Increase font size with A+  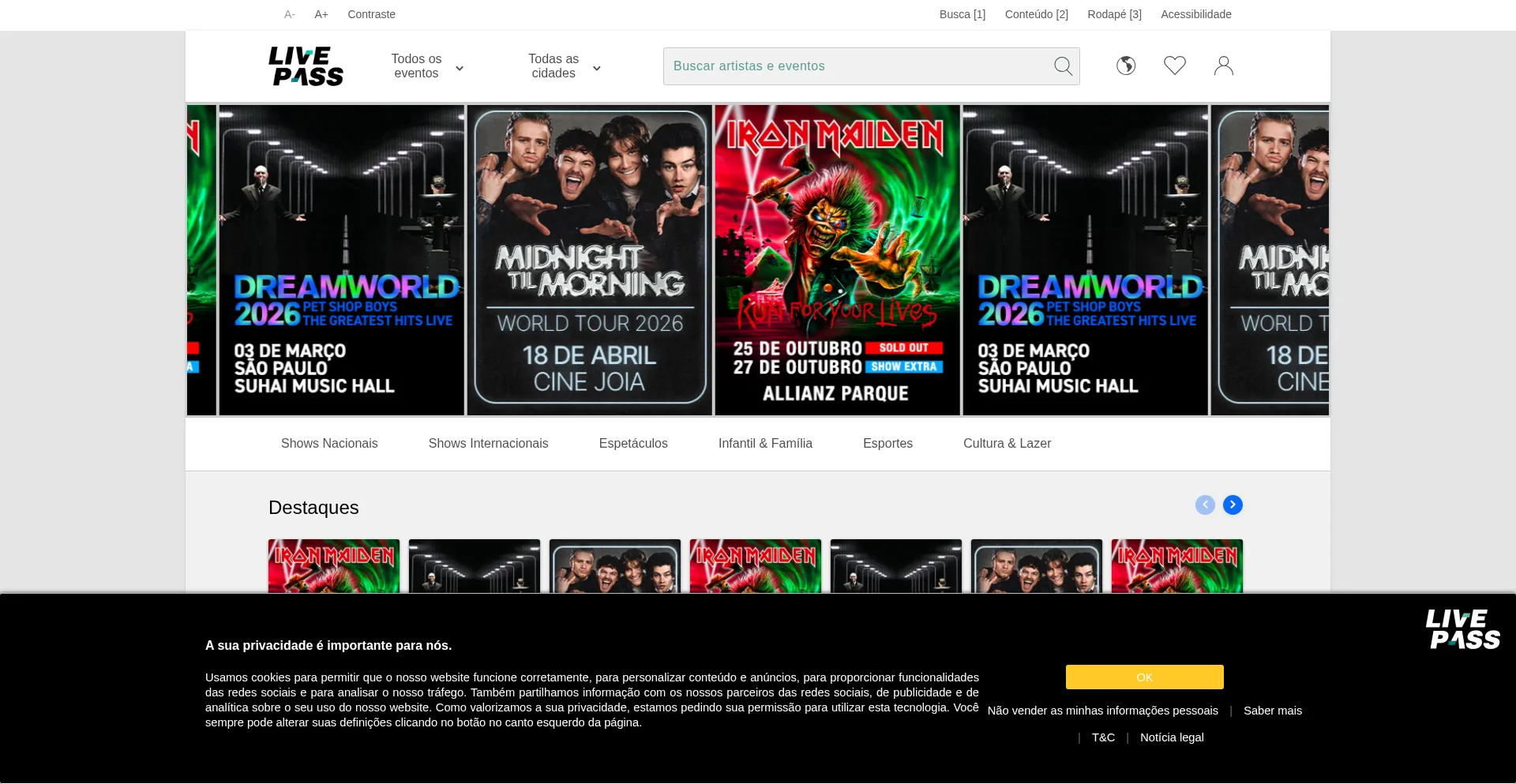[321, 14]
